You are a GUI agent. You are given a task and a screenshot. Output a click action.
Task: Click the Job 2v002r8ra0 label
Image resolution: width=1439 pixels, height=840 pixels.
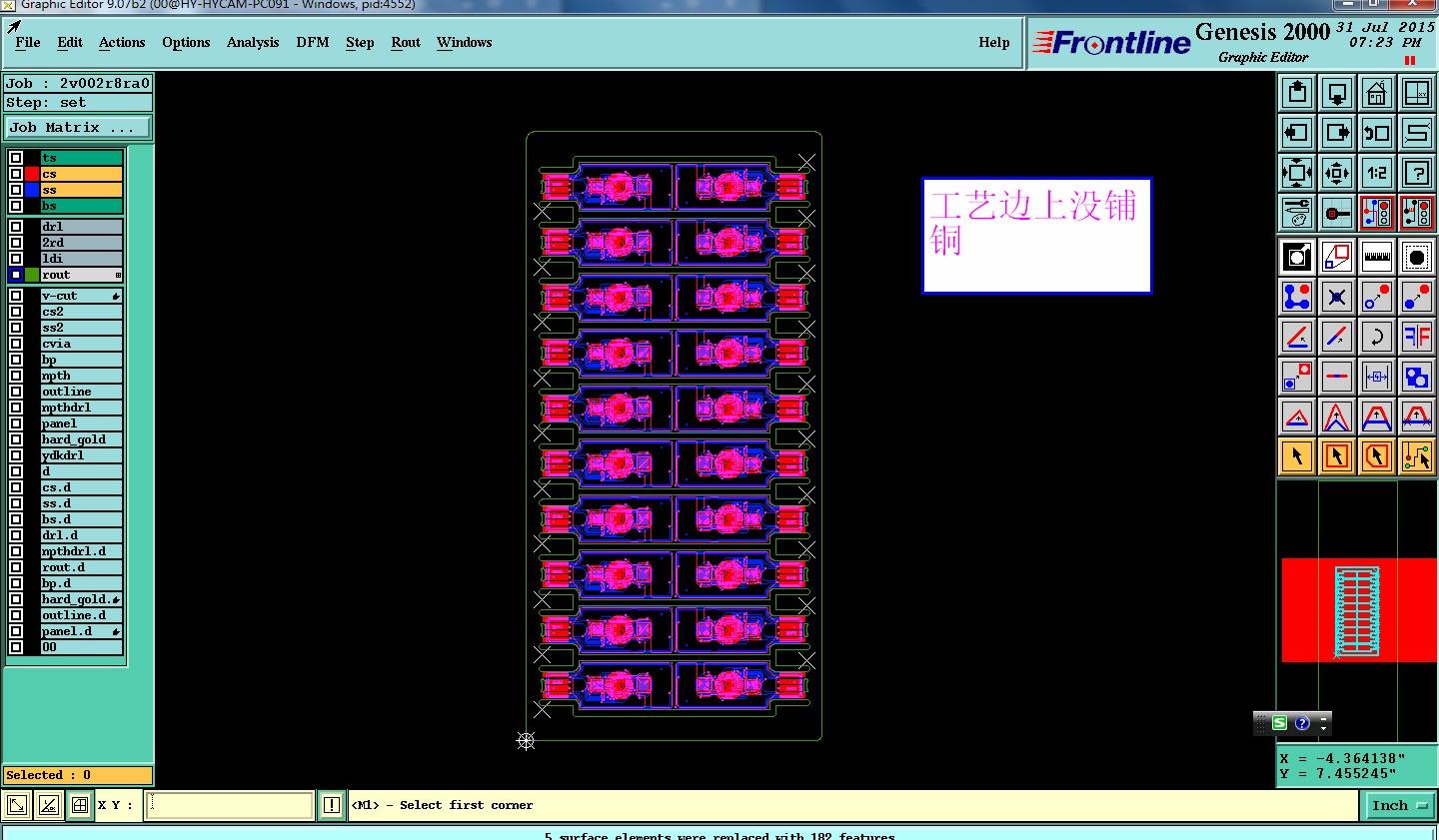point(78,84)
